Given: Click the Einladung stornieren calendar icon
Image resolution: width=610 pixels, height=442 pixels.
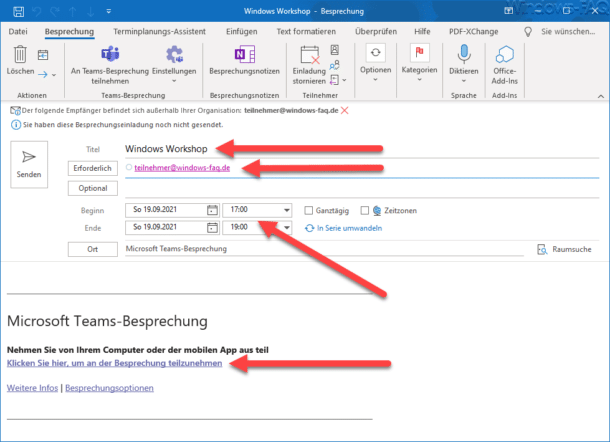Looking at the screenshot, I should (310, 55).
